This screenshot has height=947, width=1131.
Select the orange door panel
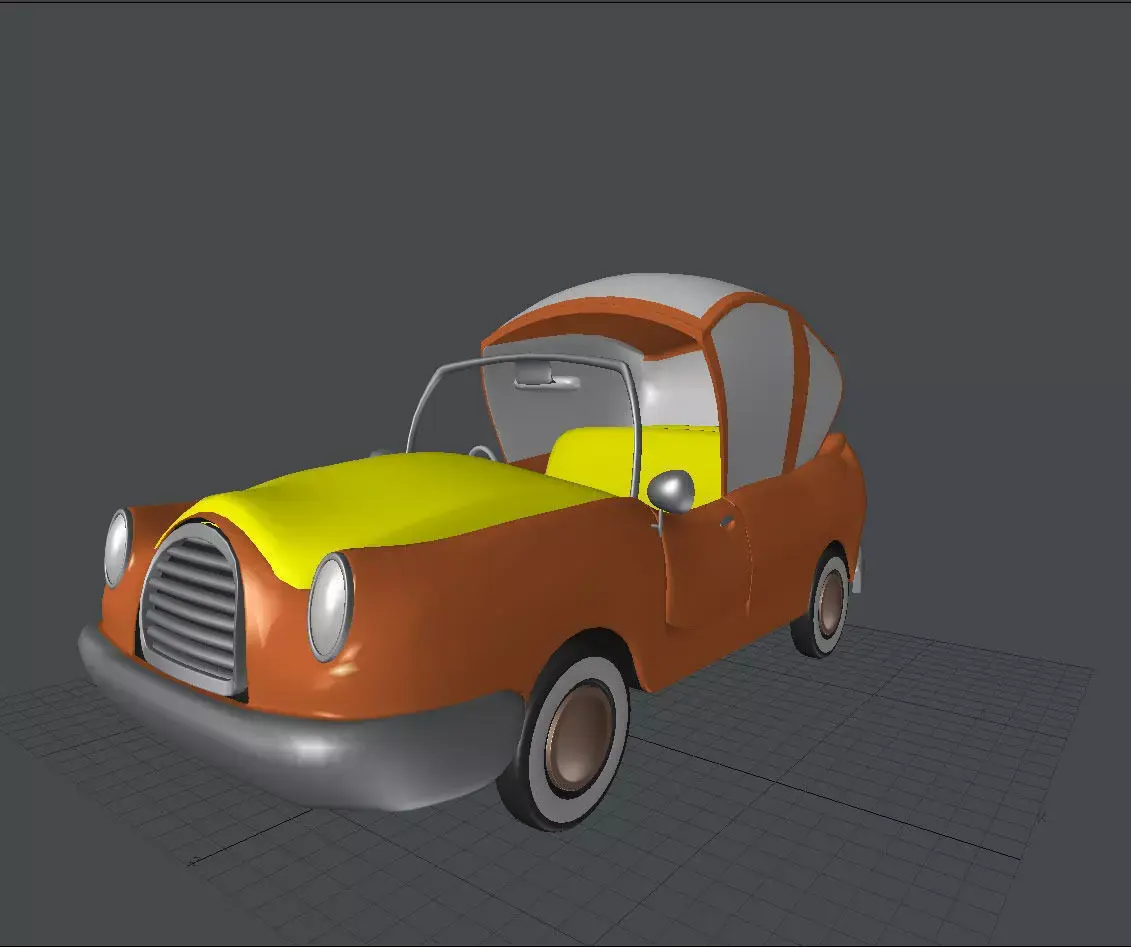707,563
